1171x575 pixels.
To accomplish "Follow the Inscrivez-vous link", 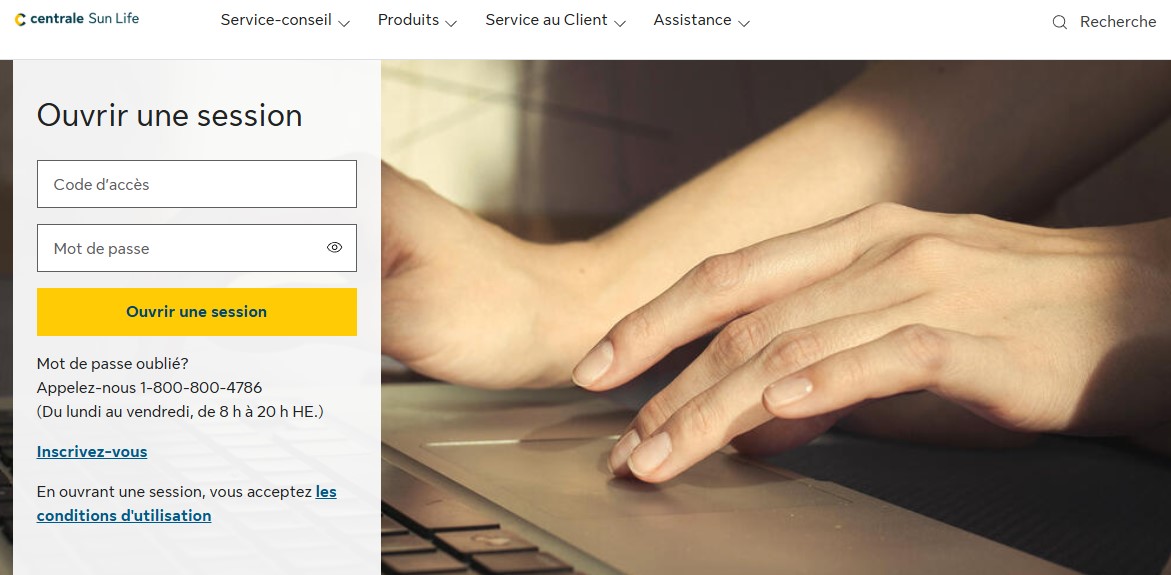I will coord(92,452).
